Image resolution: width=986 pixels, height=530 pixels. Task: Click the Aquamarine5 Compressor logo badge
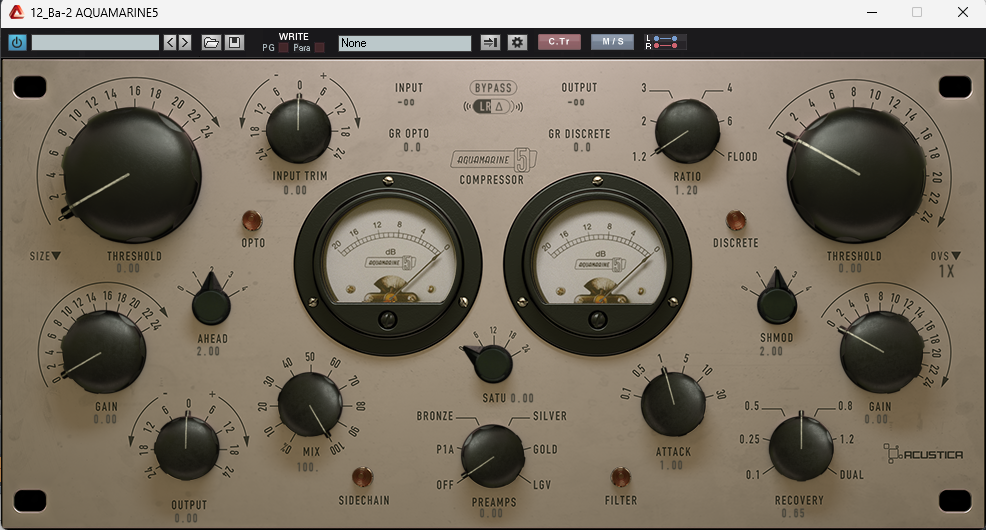click(x=494, y=160)
